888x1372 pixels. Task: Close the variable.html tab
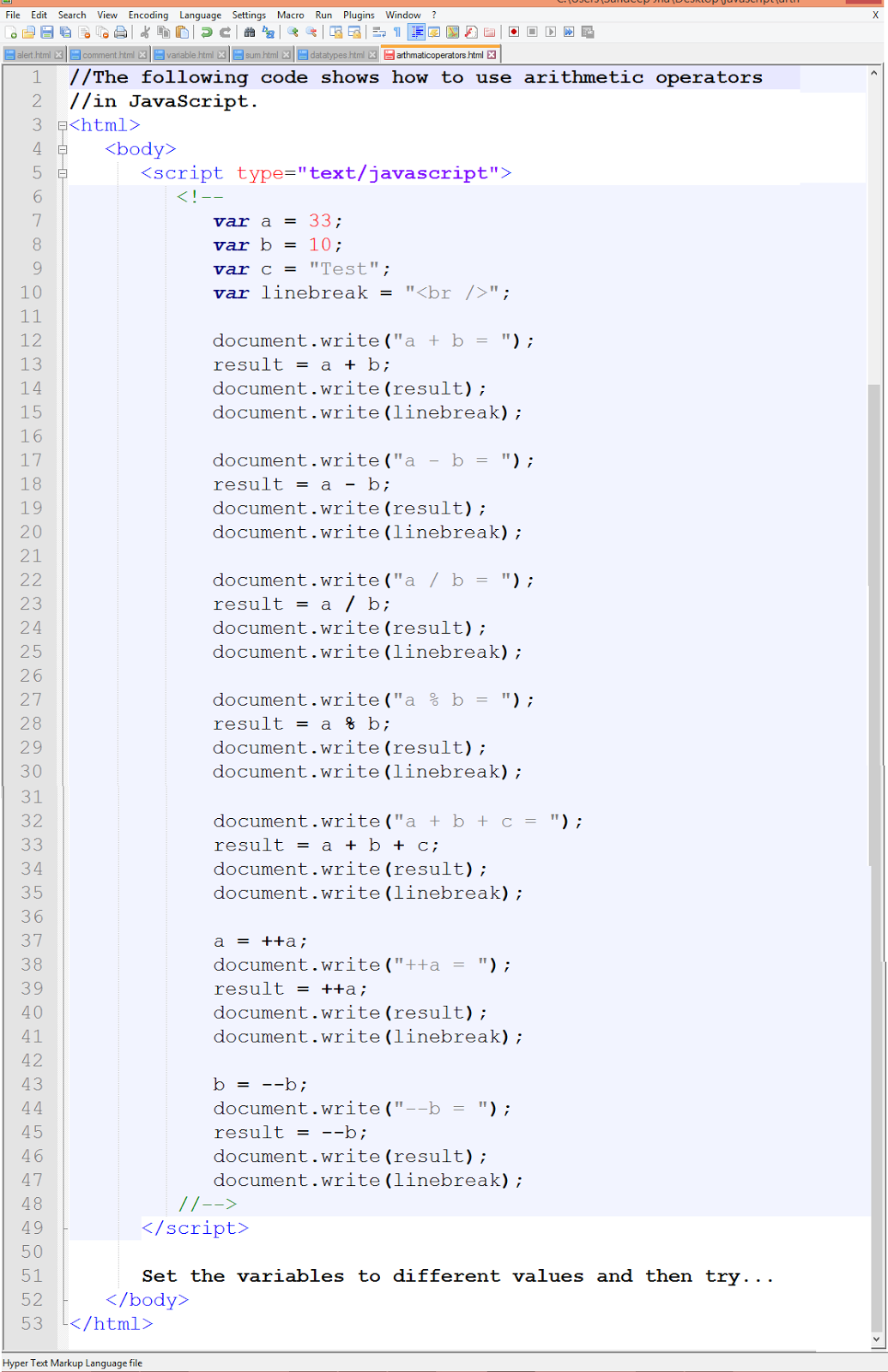tap(221, 55)
